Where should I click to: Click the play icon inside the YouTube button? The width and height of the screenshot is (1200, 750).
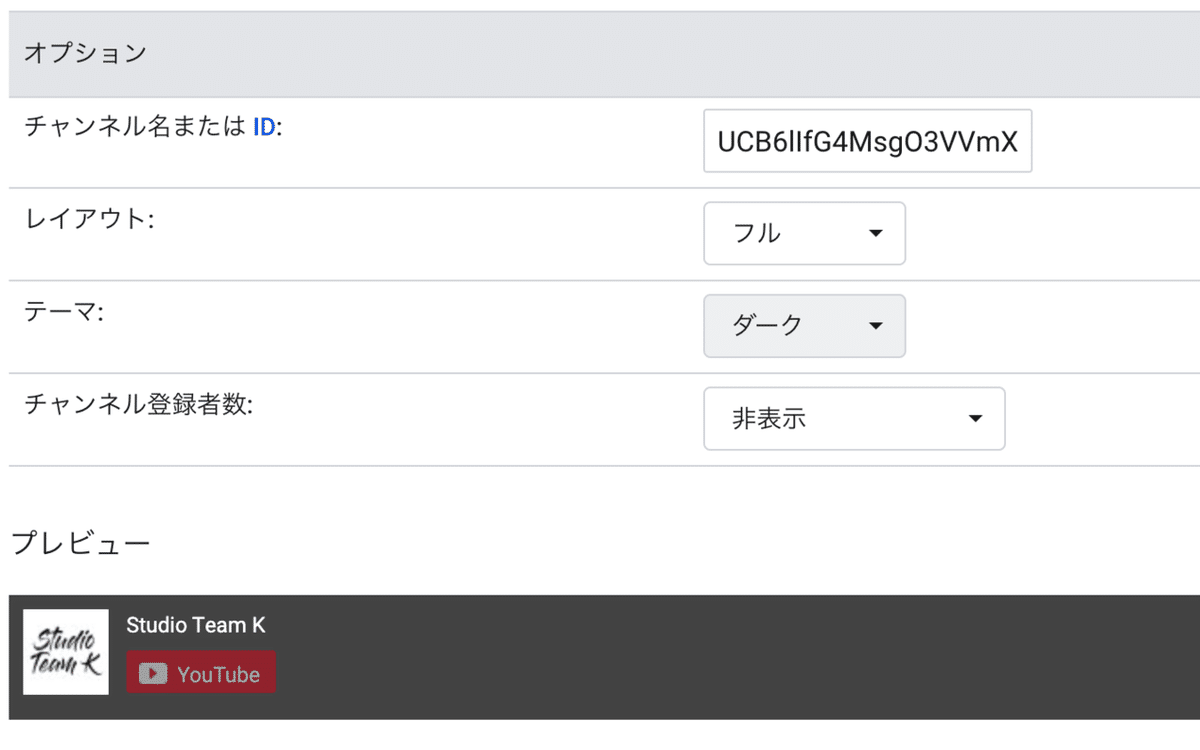[153, 674]
